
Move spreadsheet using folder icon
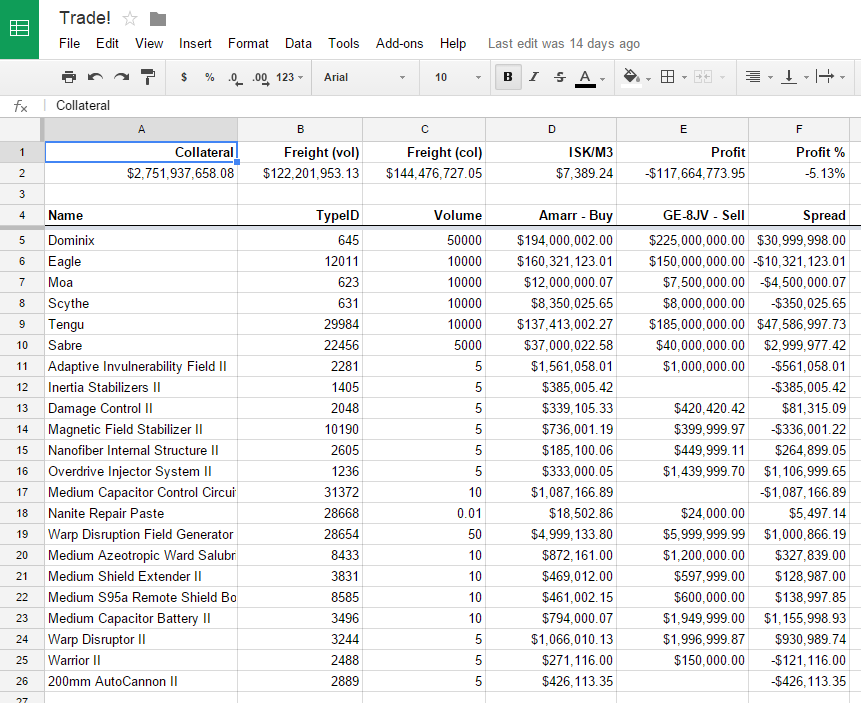(158, 18)
